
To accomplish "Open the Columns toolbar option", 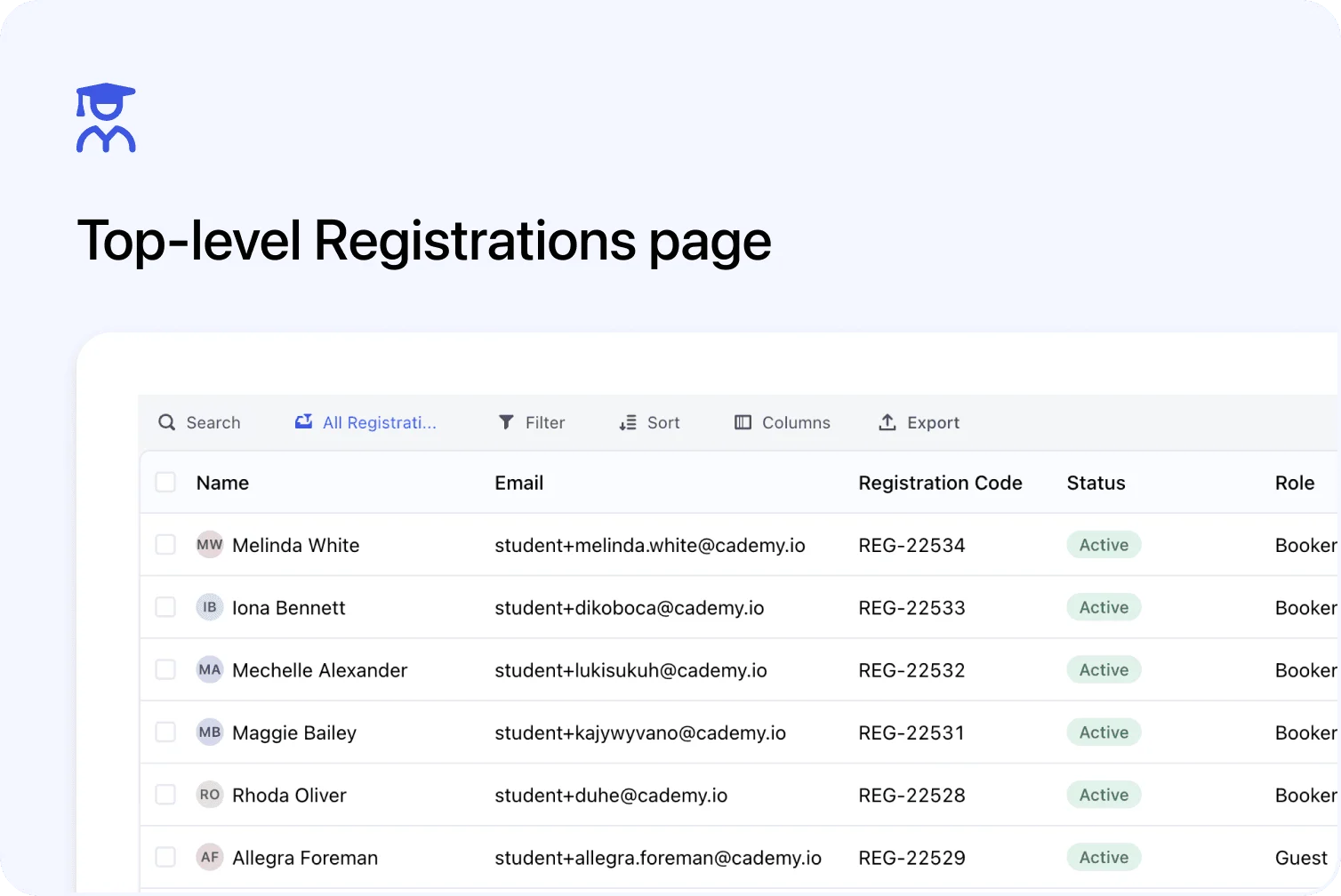I will point(783,422).
